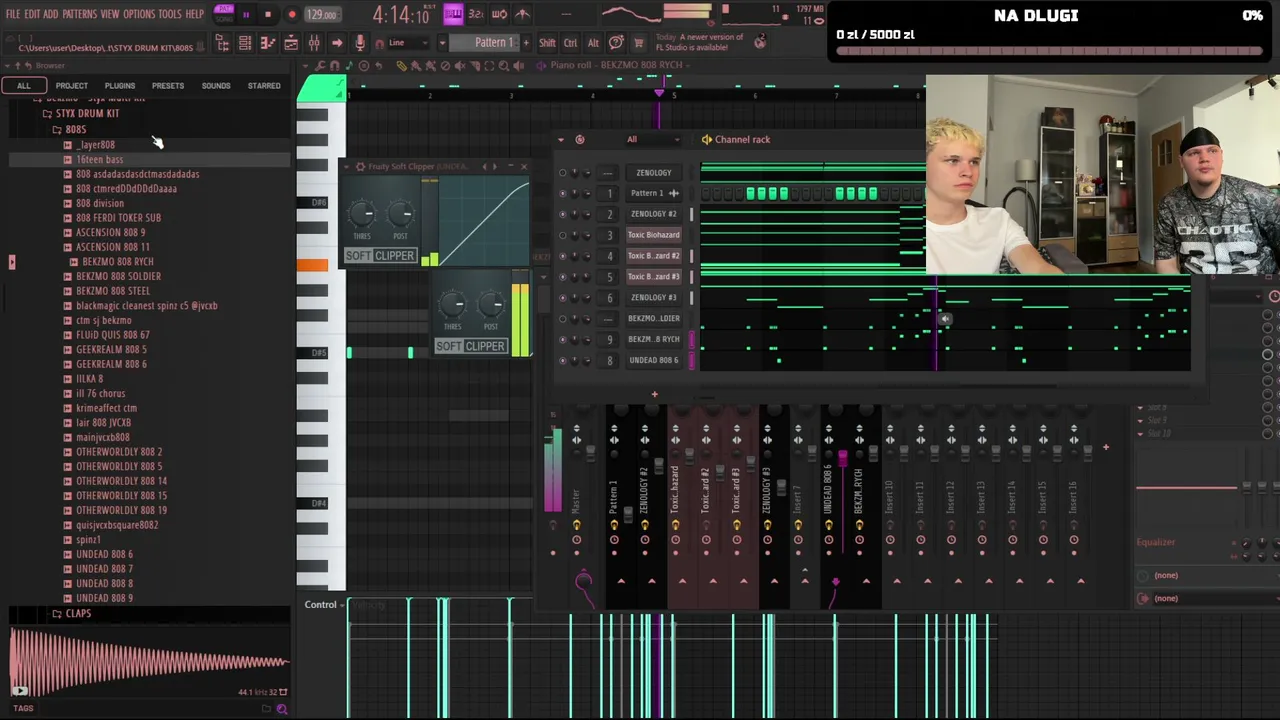1280x720 pixels.
Task: Click the record button in transport
Action: coord(292,15)
